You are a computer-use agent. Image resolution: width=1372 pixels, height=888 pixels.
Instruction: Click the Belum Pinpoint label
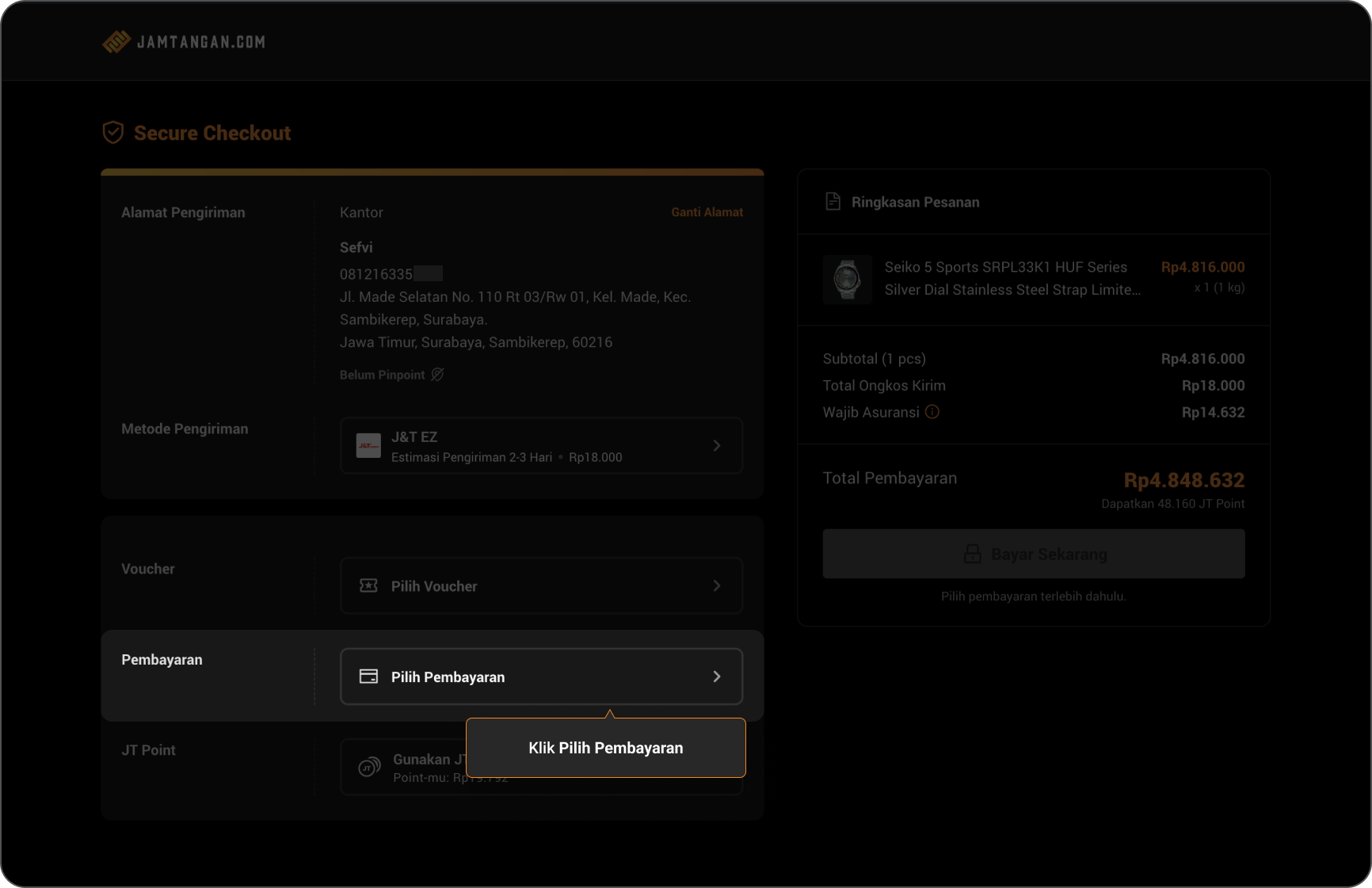pos(383,375)
